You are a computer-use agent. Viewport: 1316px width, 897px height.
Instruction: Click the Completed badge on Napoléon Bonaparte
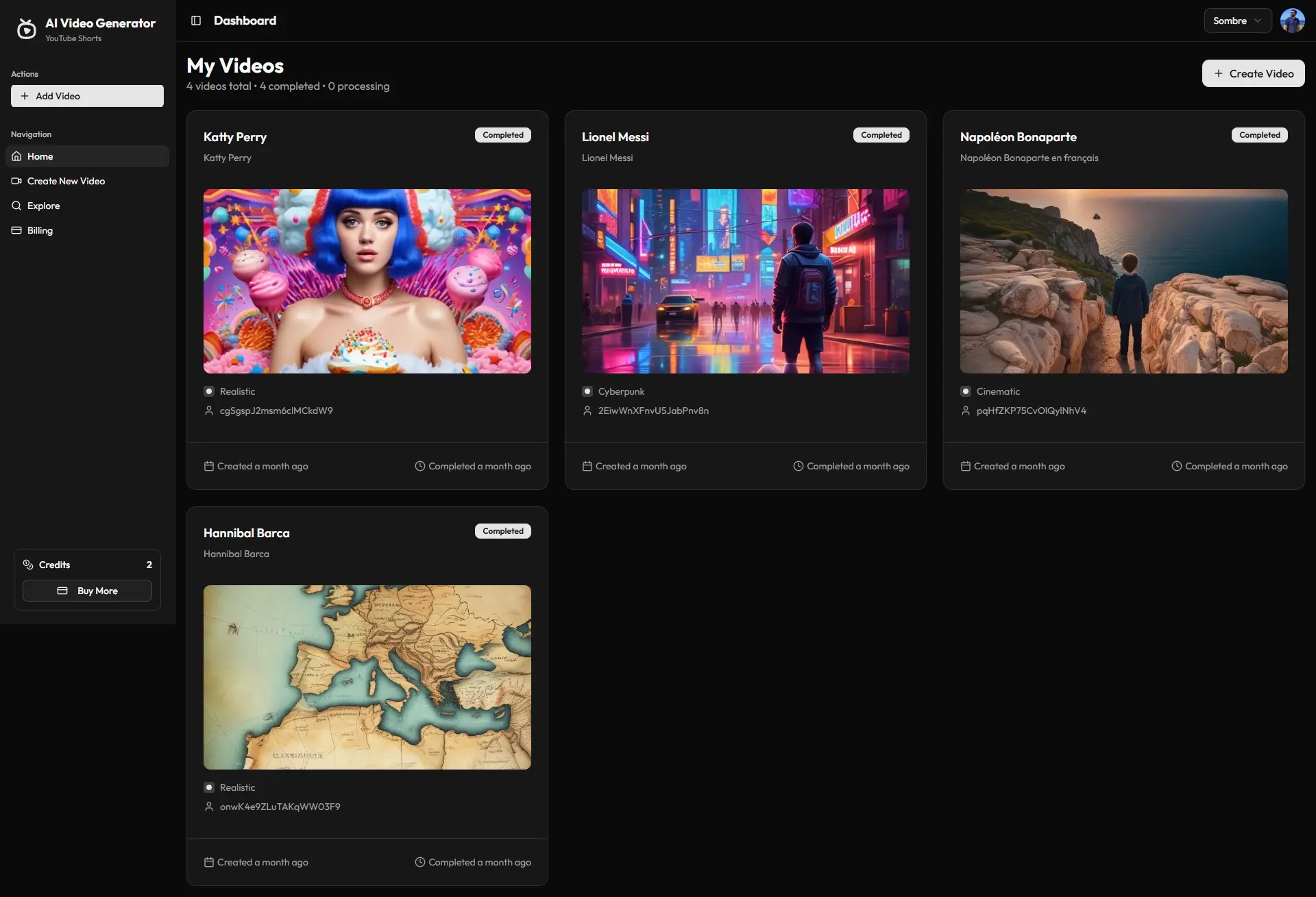(x=1260, y=135)
